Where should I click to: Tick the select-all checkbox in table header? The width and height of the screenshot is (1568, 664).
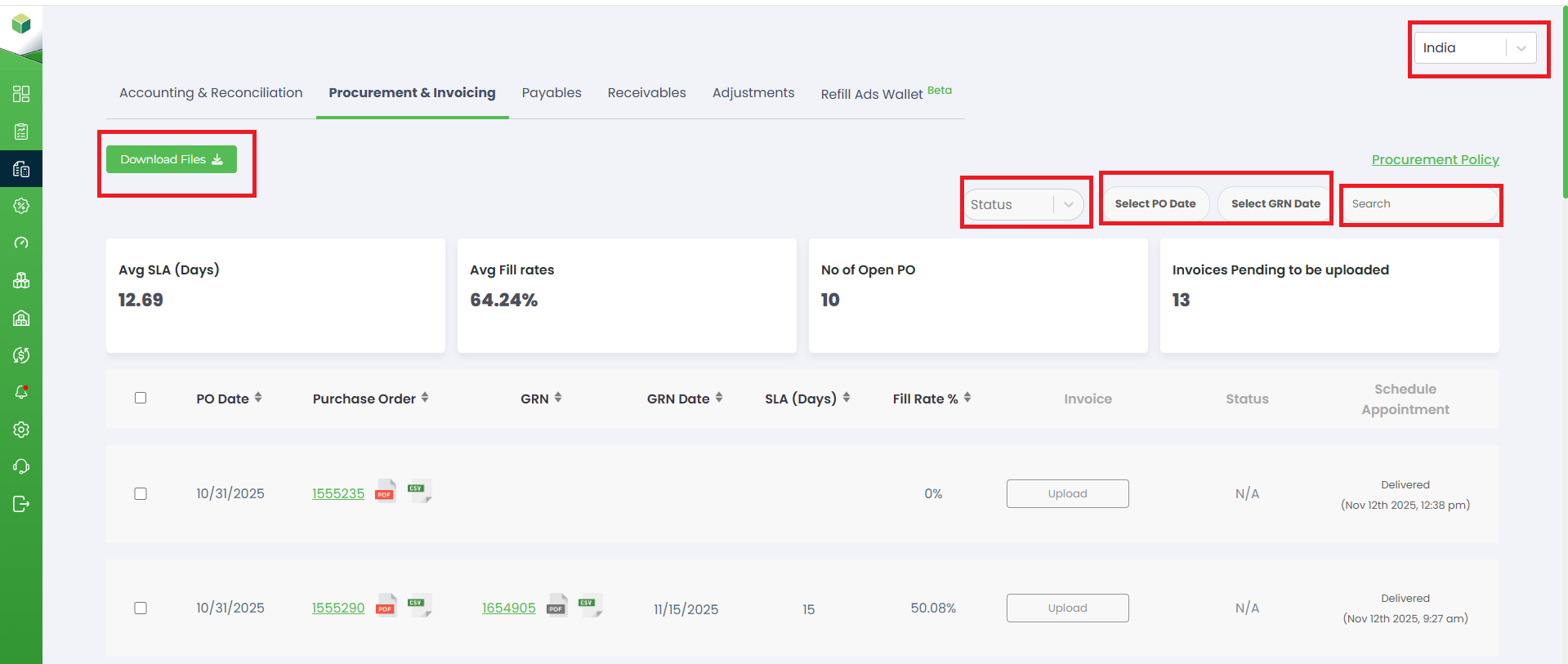[x=141, y=398]
